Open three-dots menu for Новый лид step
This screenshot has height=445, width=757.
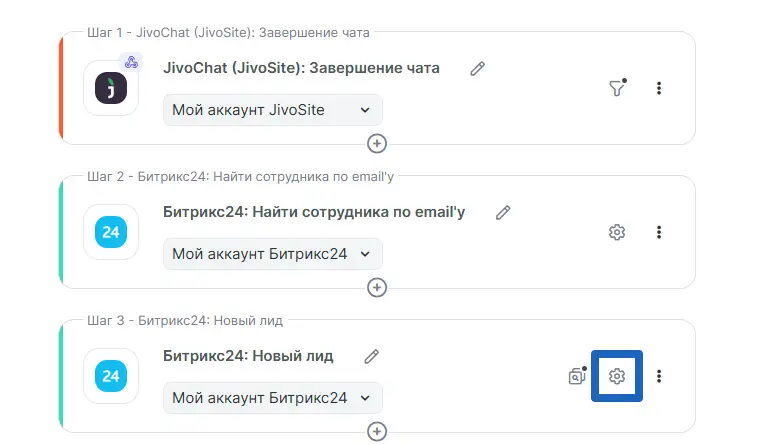(659, 376)
